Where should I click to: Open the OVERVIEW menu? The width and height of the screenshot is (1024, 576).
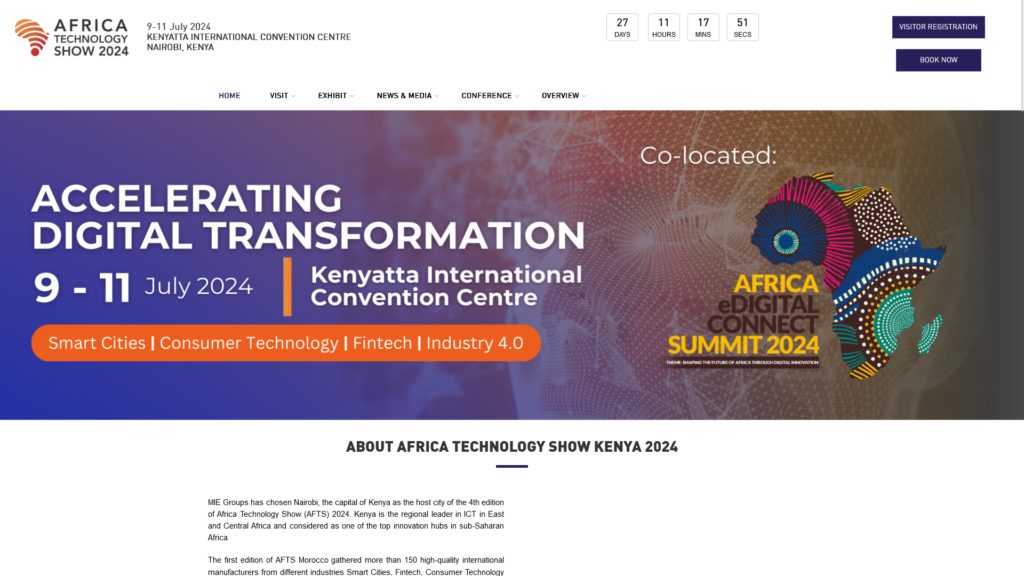tap(560, 95)
